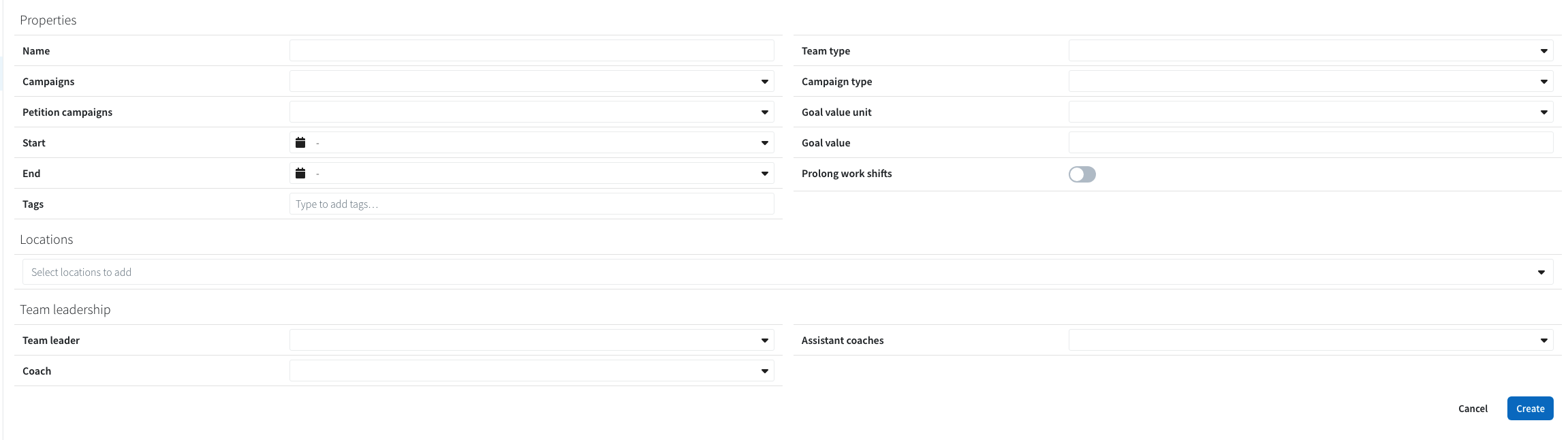
Task: Open the Goal value unit dropdown
Action: click(1311, 112)
